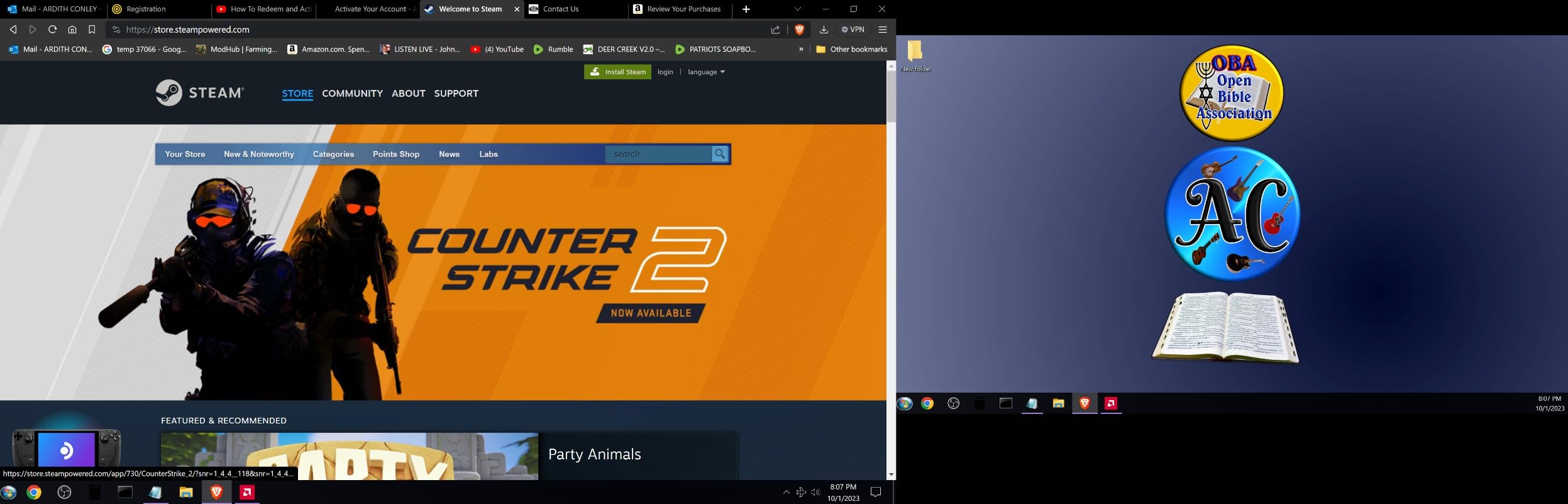Switch to the Review Your Purchases tab
The image size is (1568, 504).
pos(680,9)
